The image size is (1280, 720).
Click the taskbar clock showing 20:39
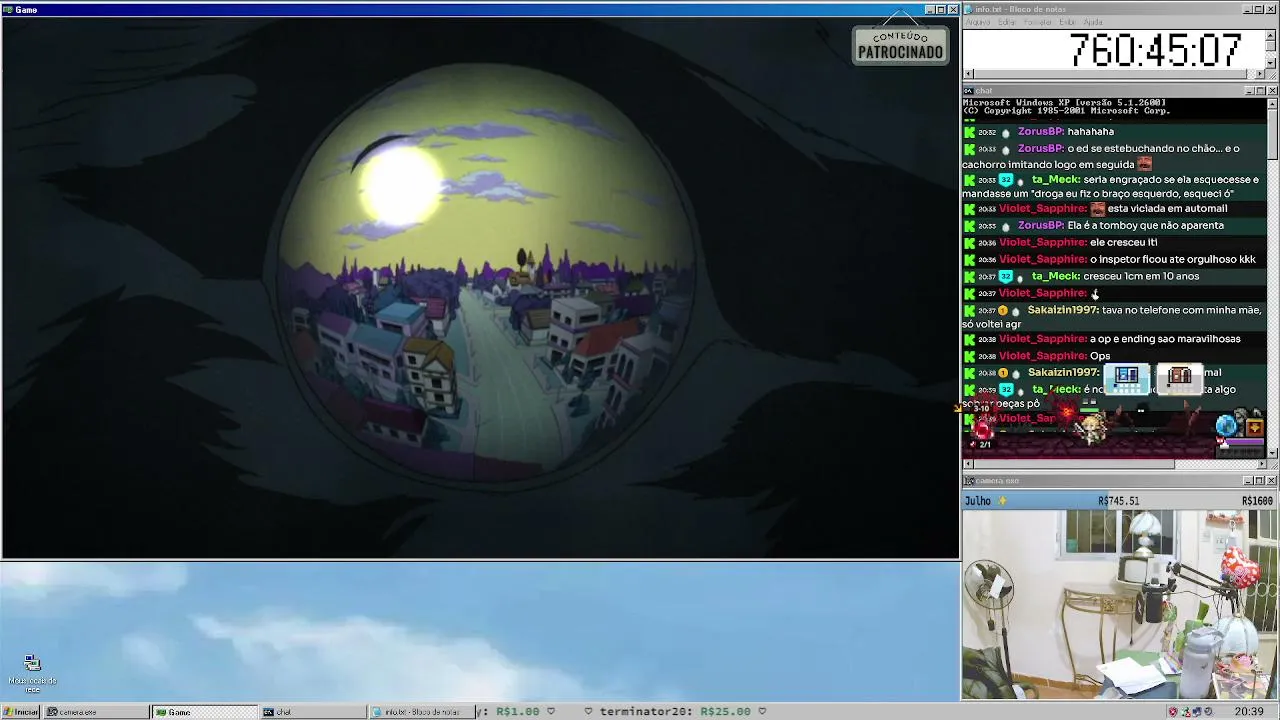tap(1249, 712)
